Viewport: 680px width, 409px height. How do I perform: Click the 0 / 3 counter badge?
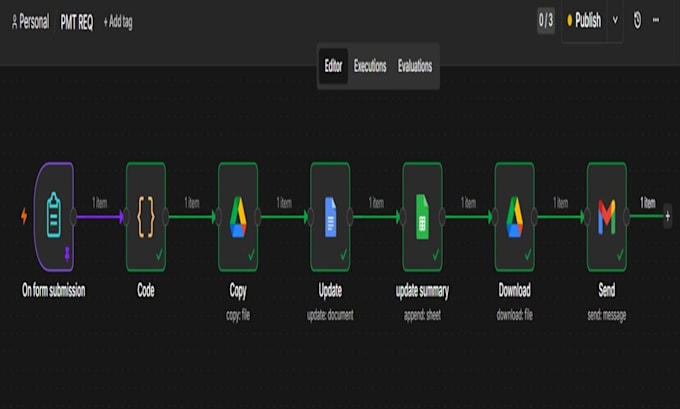[546, 20]
